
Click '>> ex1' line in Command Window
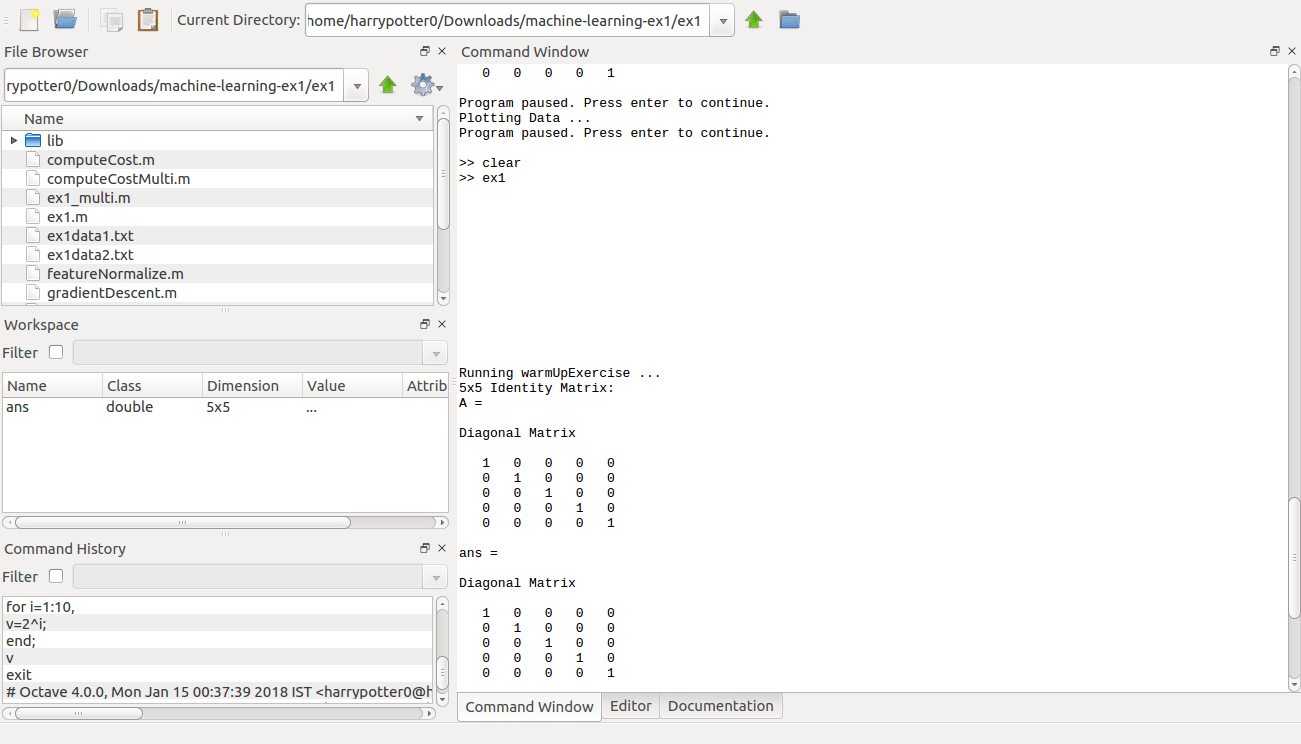click(483, 178)
